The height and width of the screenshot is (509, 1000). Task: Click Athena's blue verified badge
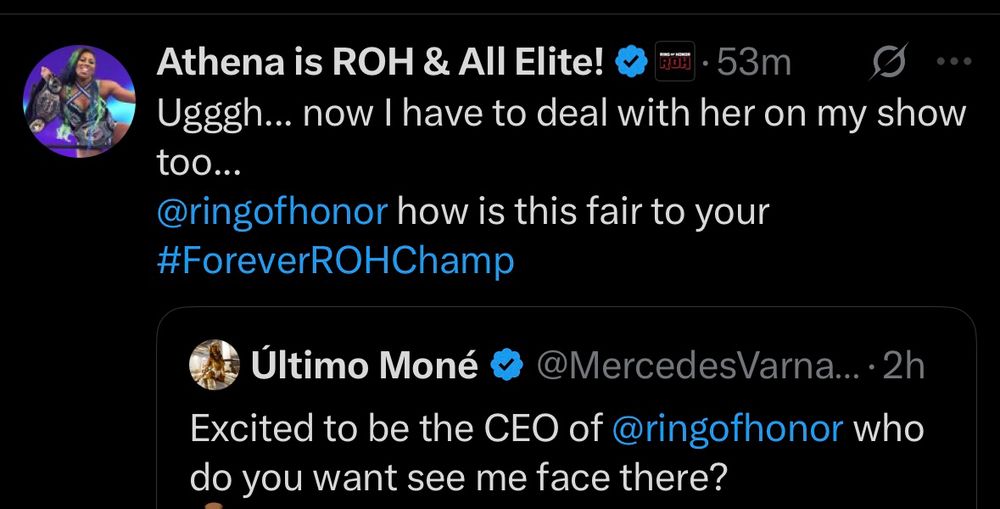[x=629, y=64]
